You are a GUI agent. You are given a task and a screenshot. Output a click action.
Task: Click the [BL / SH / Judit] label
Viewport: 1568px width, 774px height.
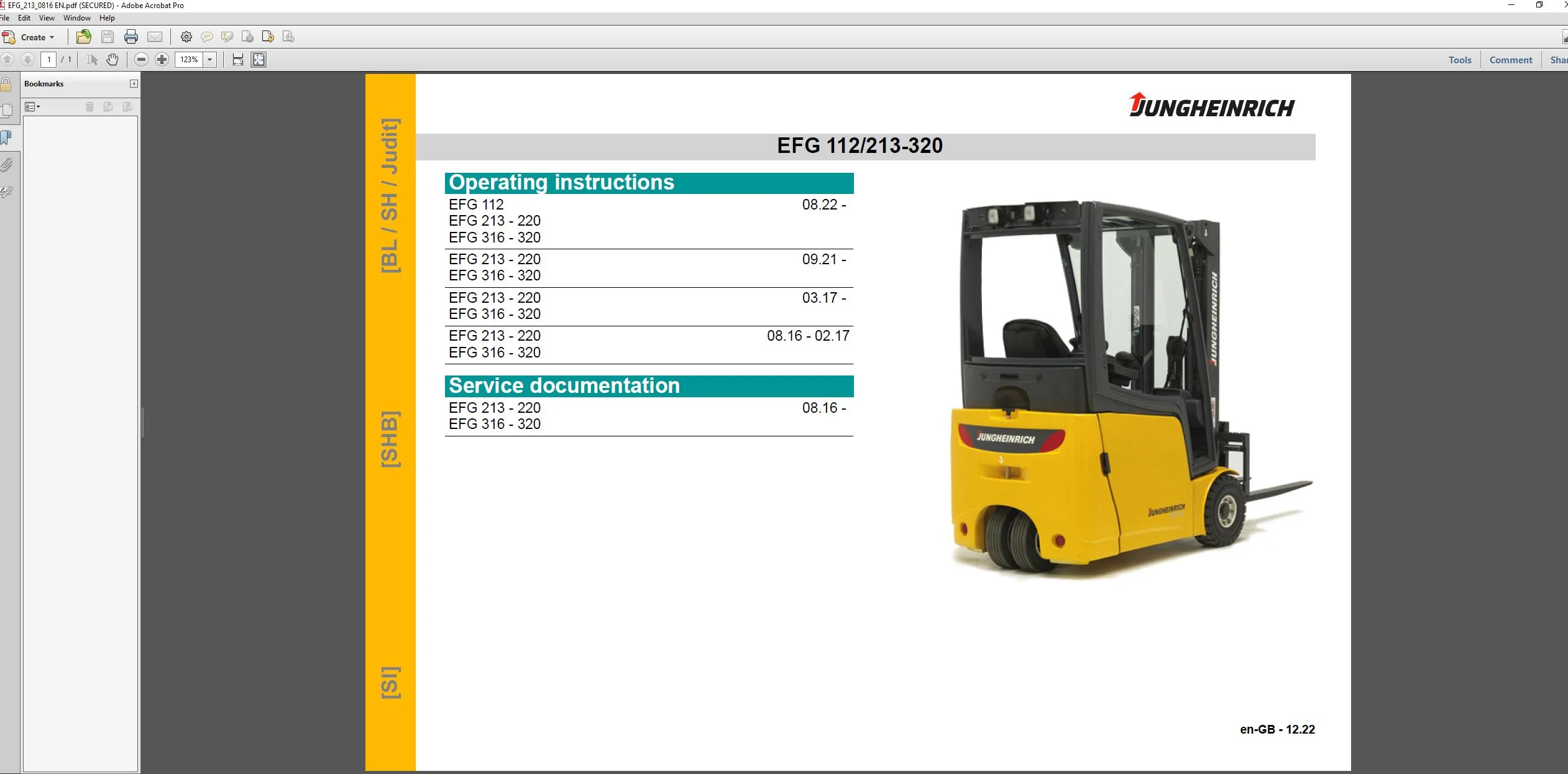(390, 196)
